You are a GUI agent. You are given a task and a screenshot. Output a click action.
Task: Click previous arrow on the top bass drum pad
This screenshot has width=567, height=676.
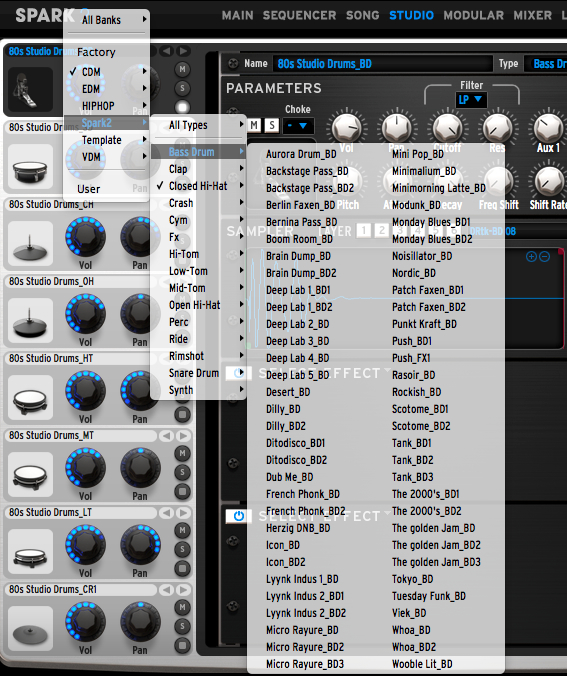point(166,51)
